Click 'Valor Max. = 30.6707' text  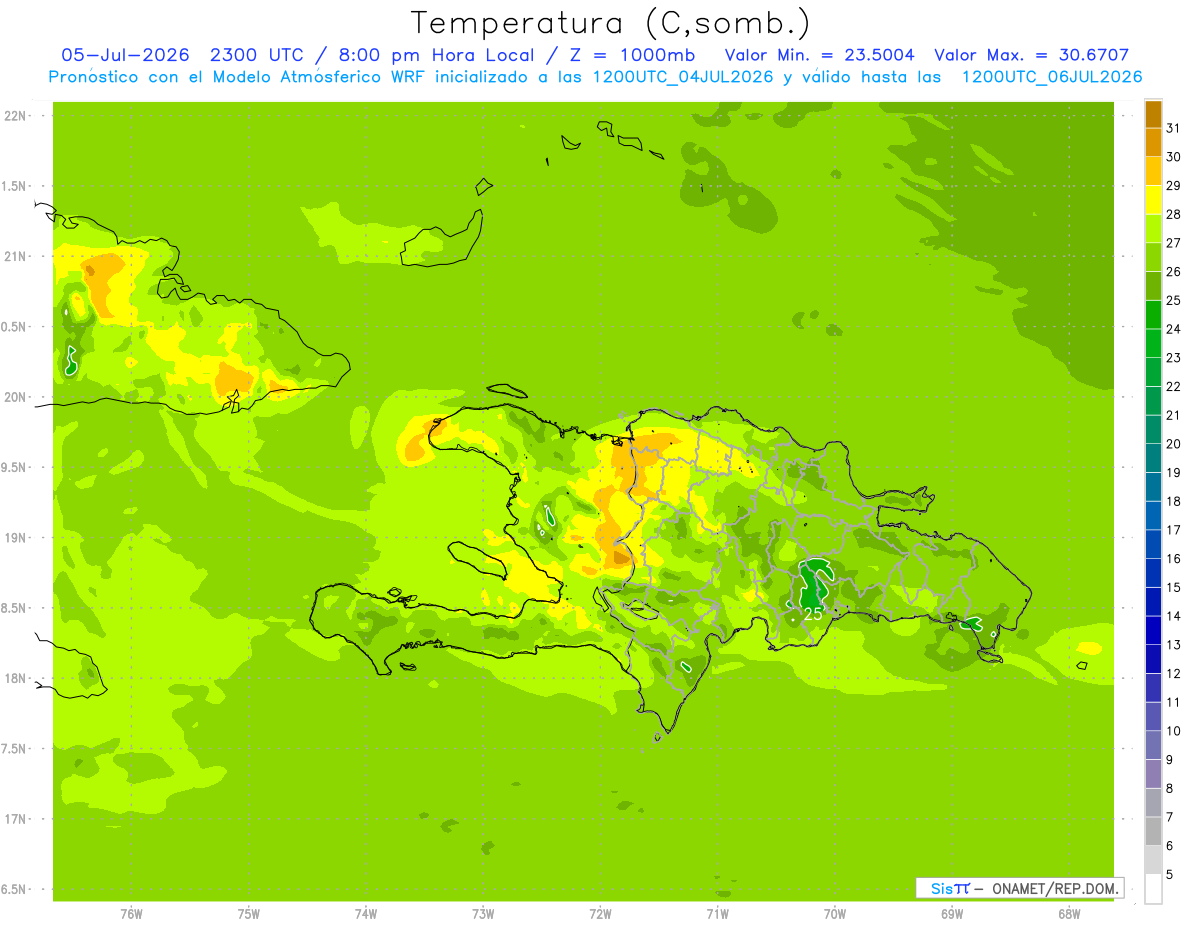tap(1031, 55)
